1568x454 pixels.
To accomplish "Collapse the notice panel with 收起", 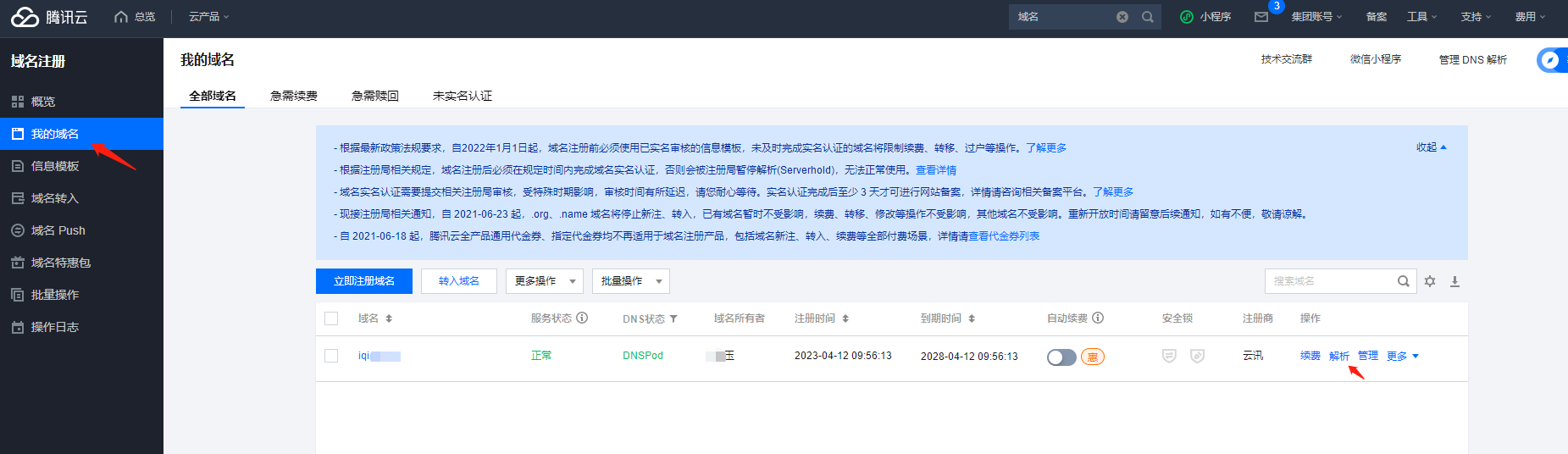I will [1431, 147].
